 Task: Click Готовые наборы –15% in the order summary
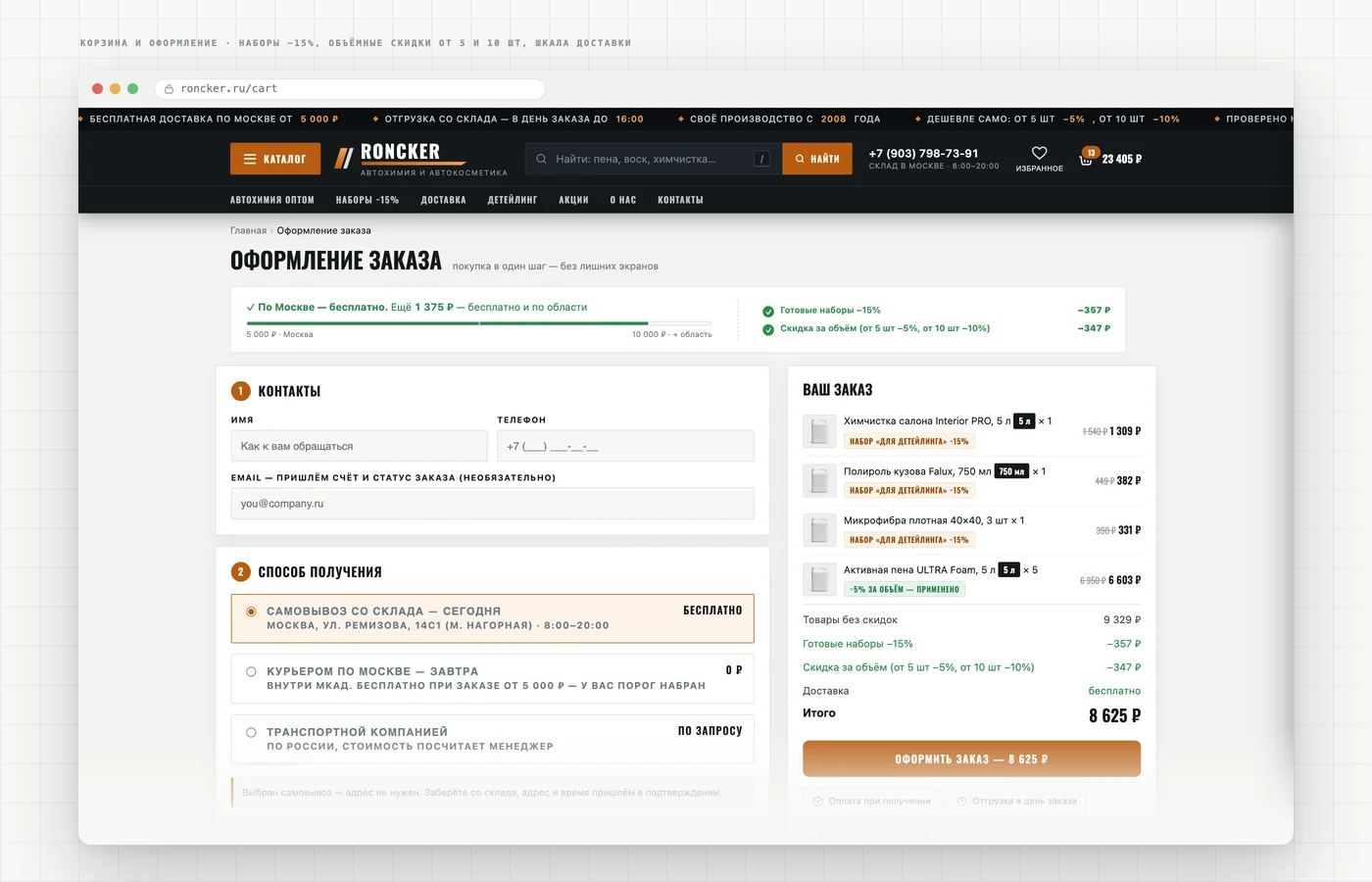point(857,644)
